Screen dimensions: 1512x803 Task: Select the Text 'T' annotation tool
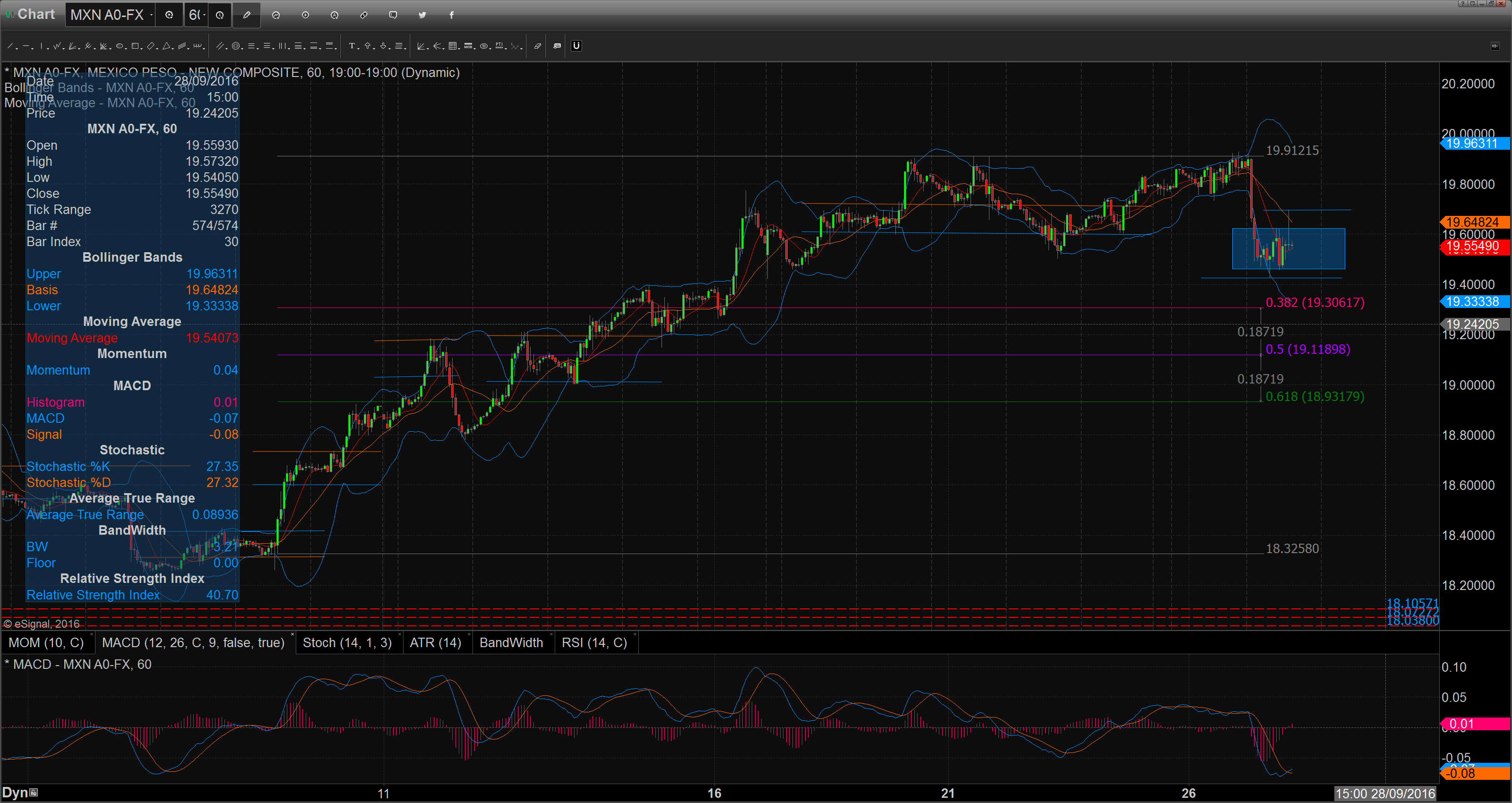point(352,46)
